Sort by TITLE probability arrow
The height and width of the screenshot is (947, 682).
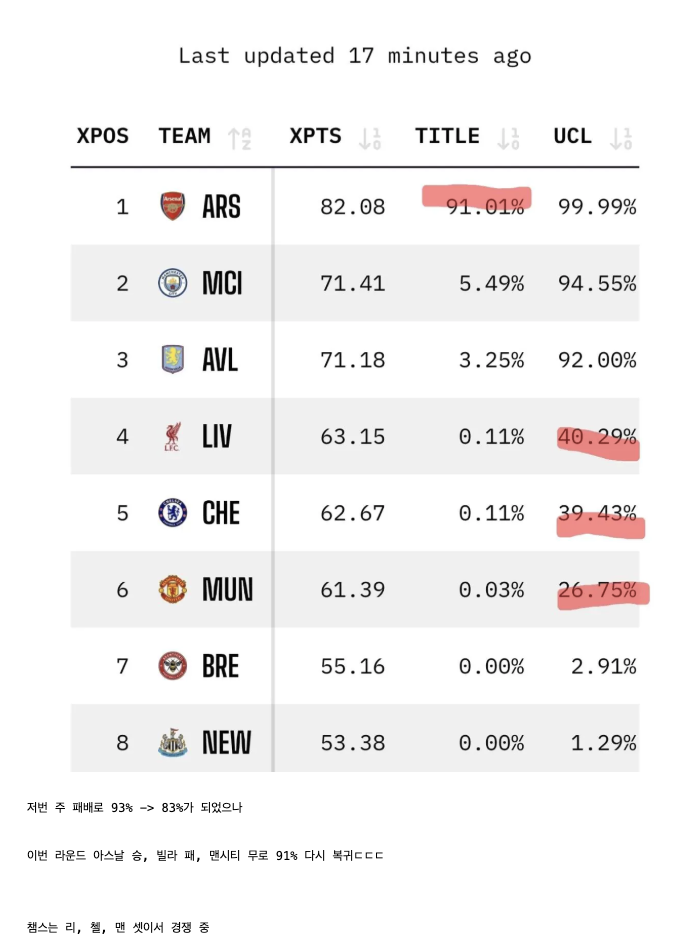[x=509, y=138]
